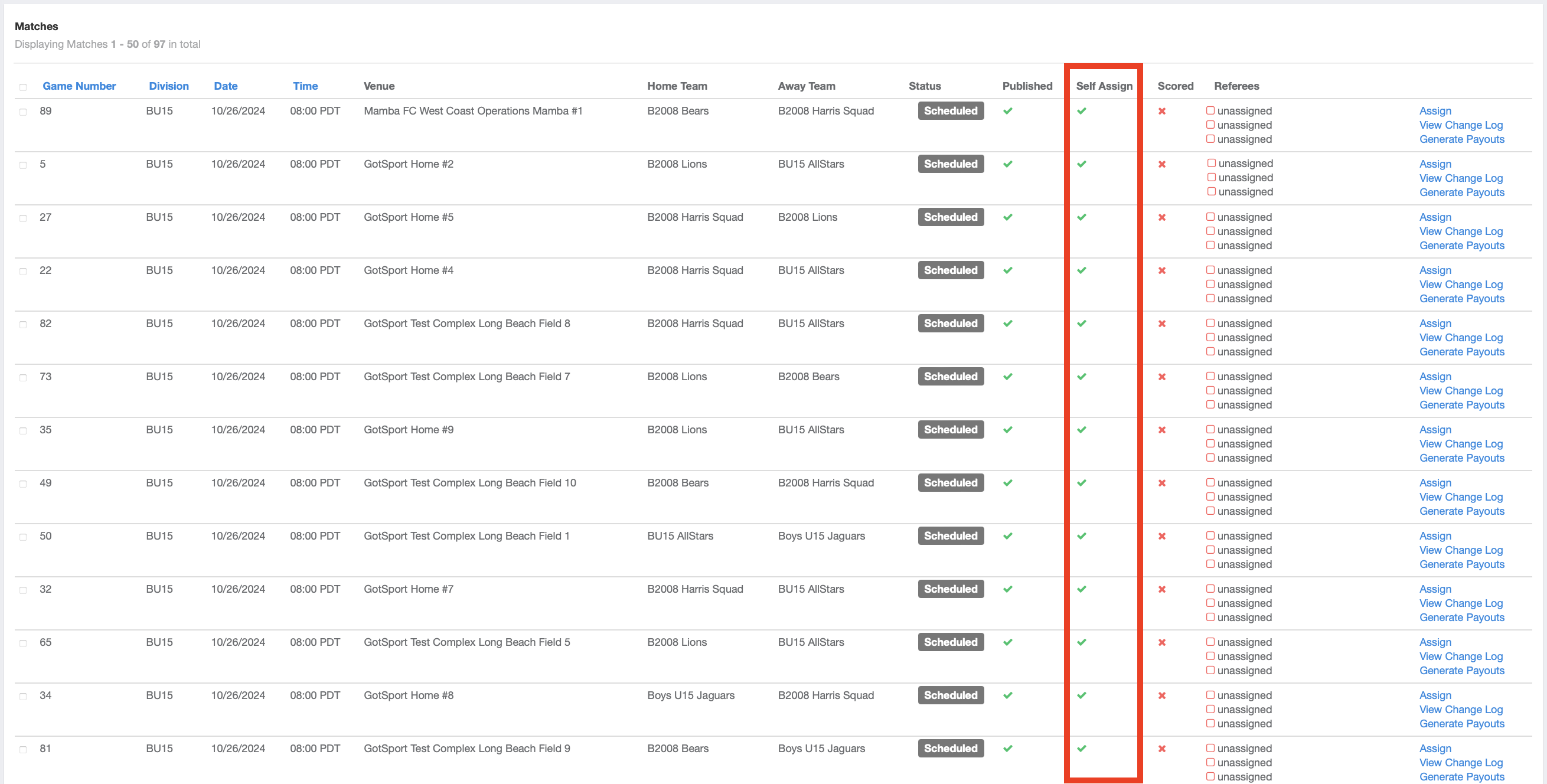Click the Self Assign checkmark for game 5
Viewport: 1547px width, 784px height.
coord(1082,164)
